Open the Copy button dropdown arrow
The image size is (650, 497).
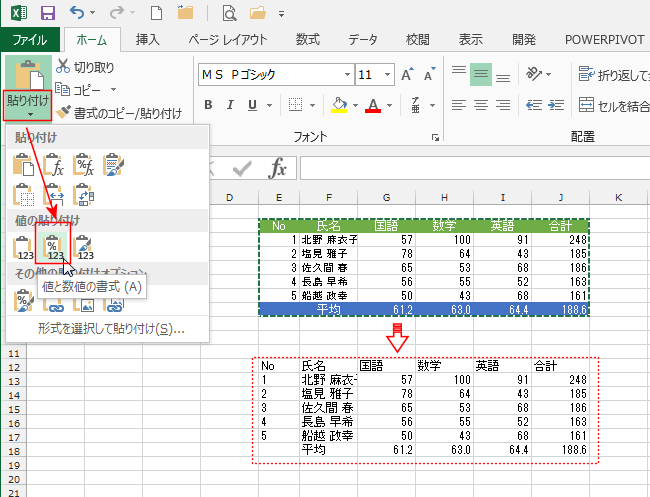[x=114, y=90]
